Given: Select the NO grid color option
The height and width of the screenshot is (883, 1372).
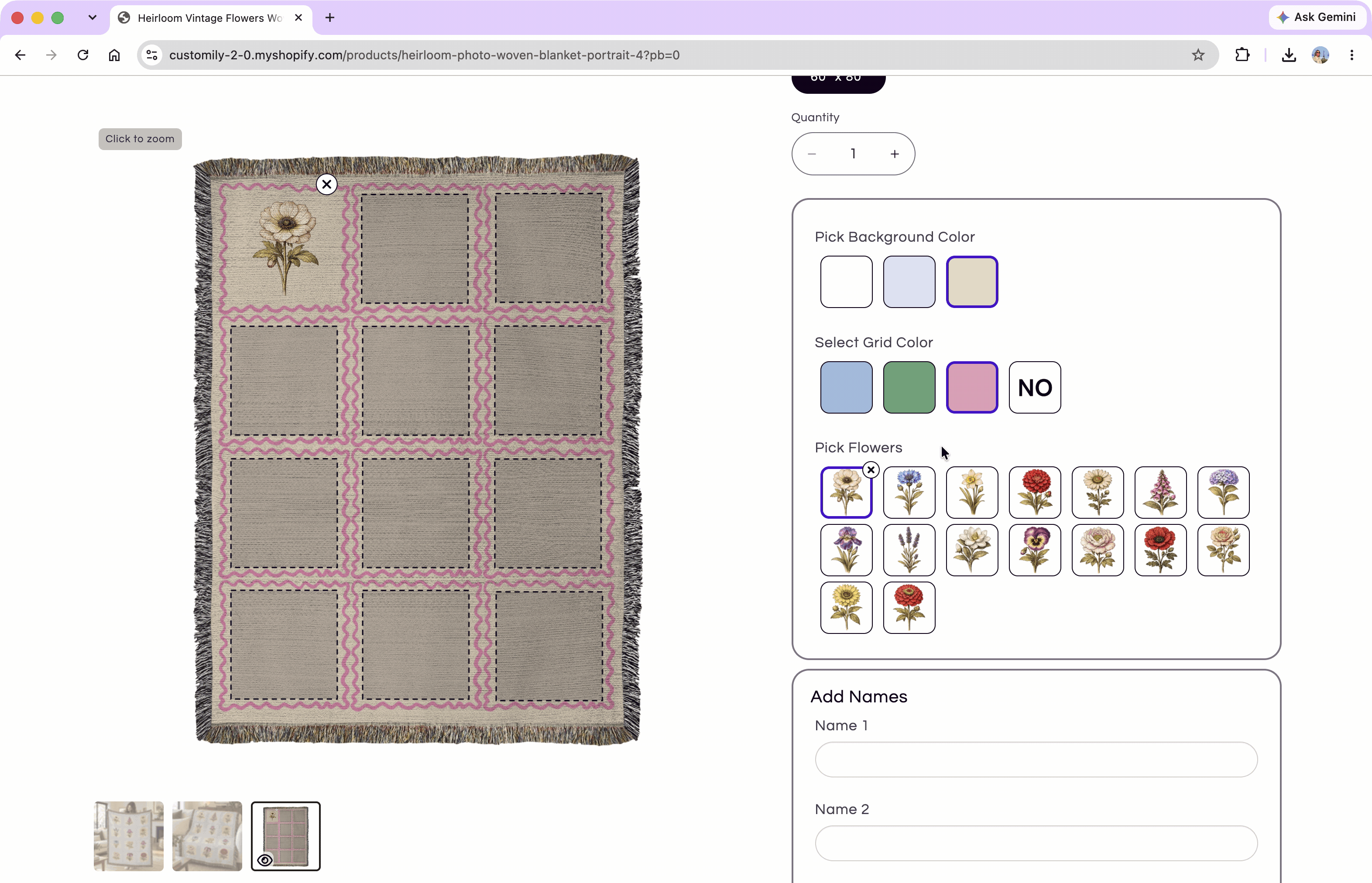Looking at the screenshot, I should point(1035,387).
